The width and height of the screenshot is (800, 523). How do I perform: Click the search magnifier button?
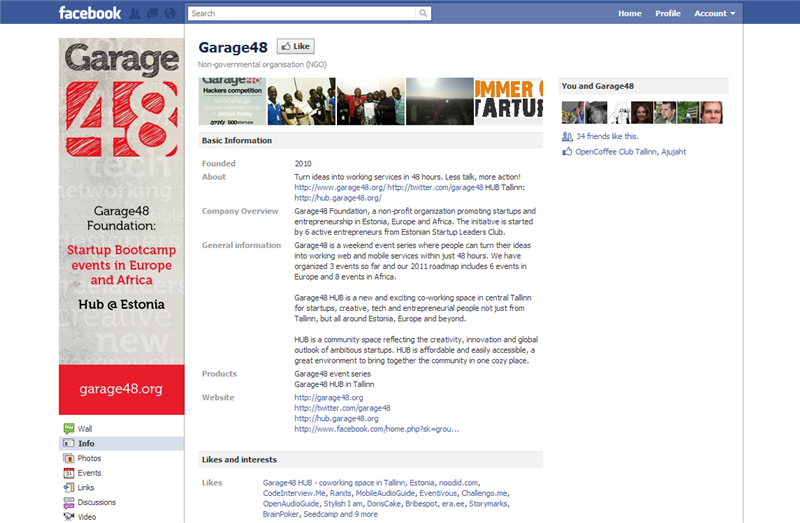point(423,13)
